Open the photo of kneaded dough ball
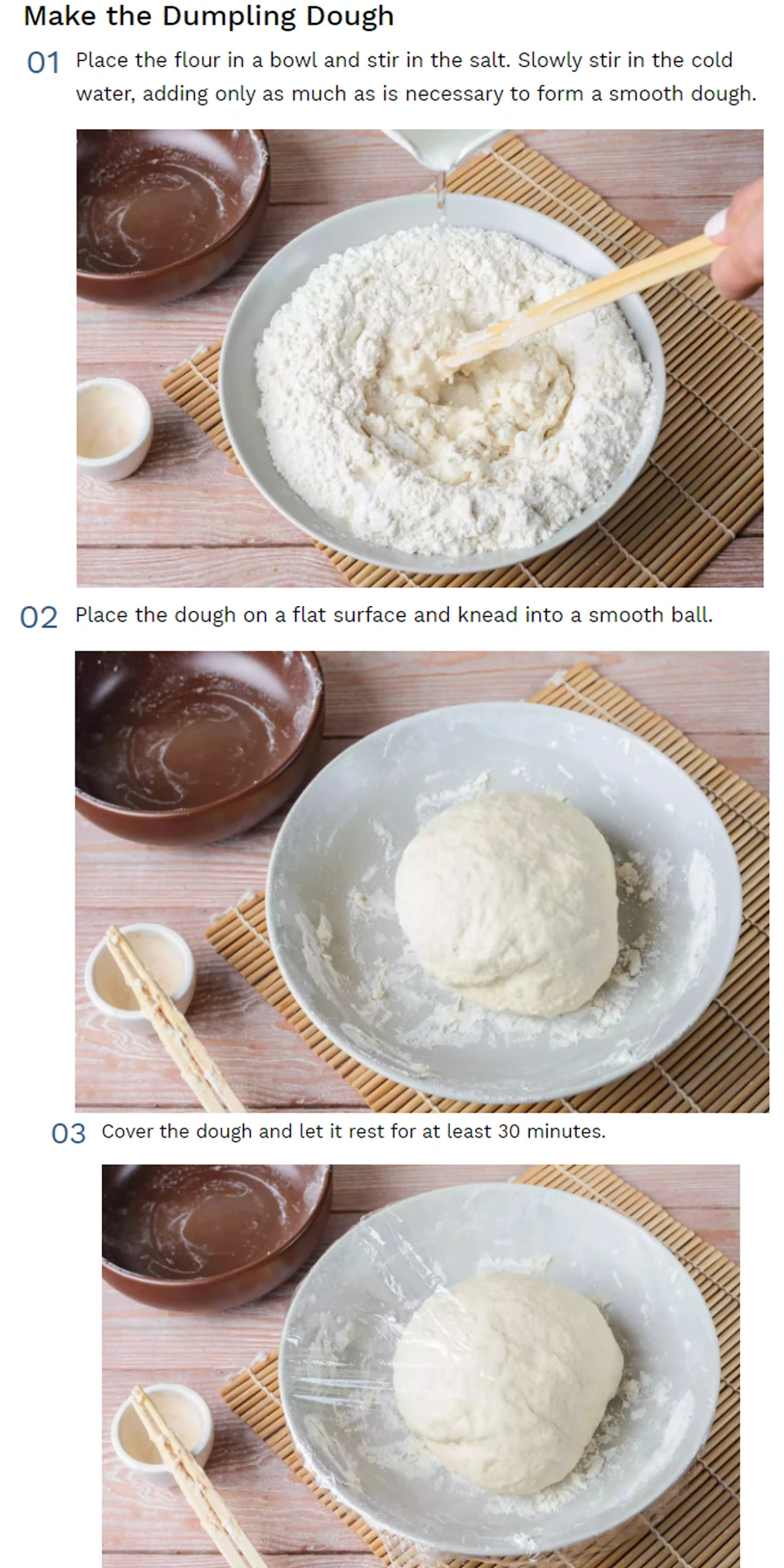 [x=422, y=881]
